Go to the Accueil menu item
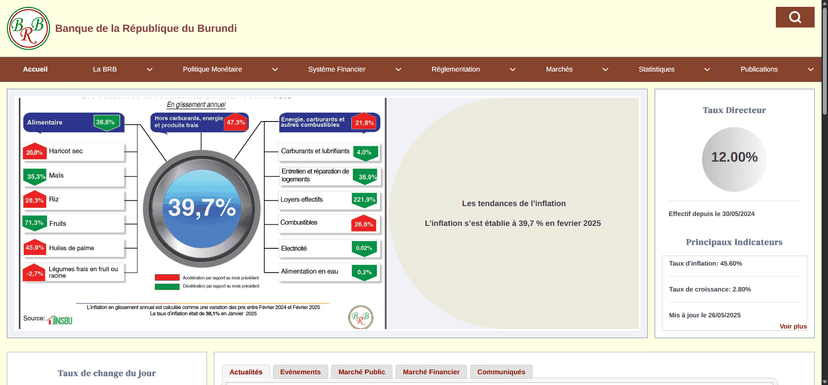Viewport: 828px width, 385px height. pos(35,69)
